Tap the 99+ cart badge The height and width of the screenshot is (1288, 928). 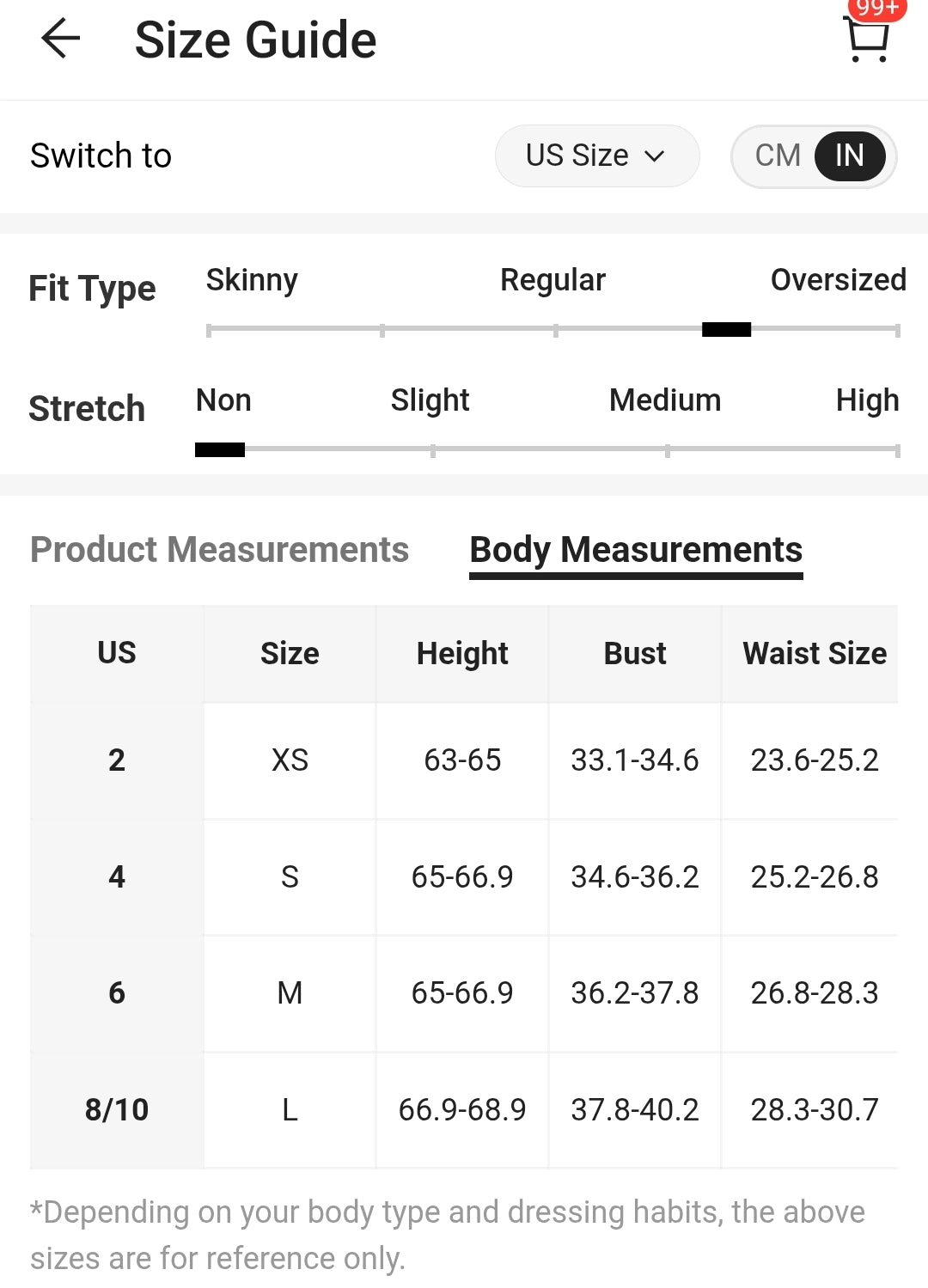[877, 9]
